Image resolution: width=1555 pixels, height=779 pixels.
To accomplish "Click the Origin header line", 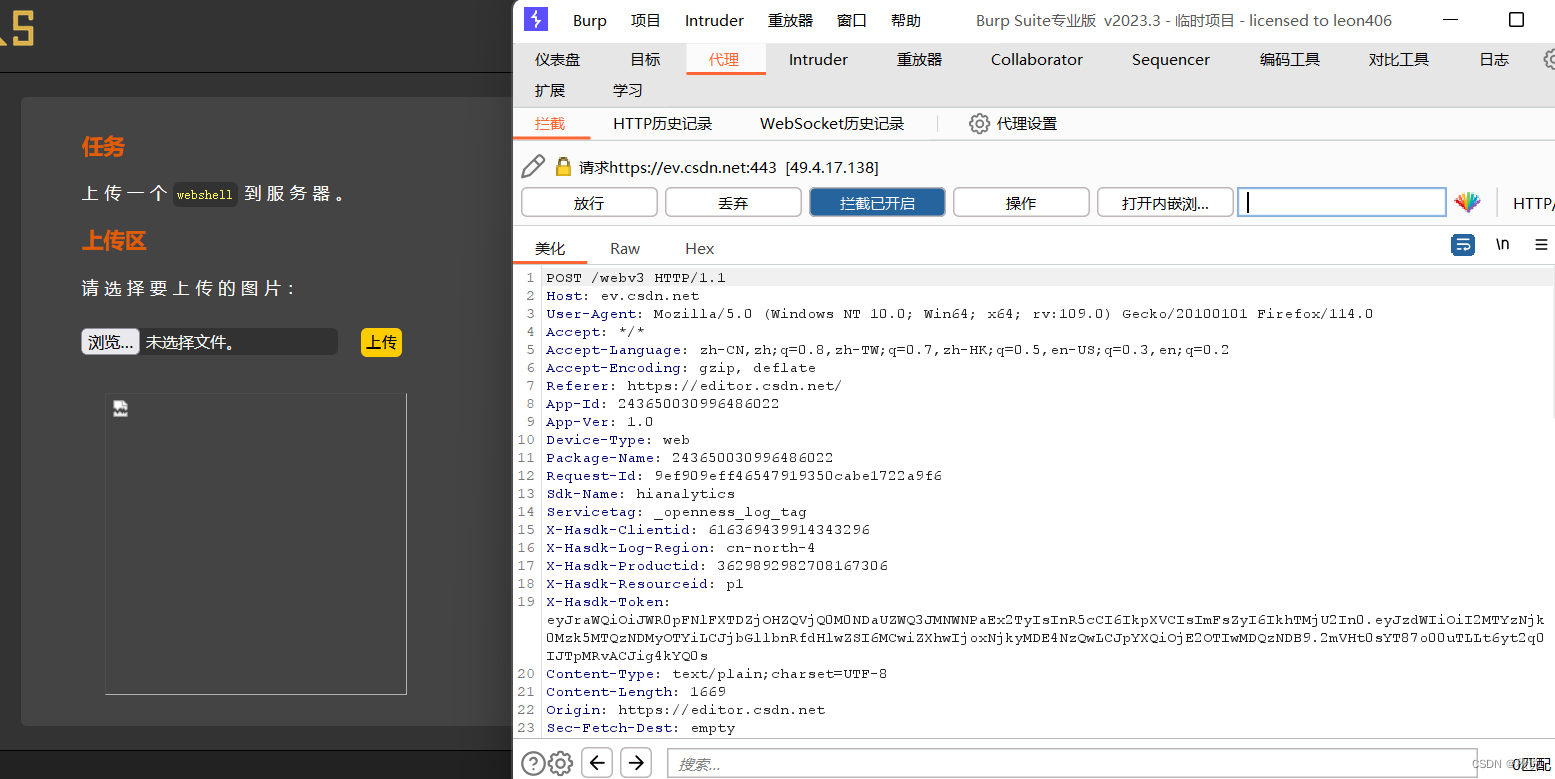I will point(686,709).
